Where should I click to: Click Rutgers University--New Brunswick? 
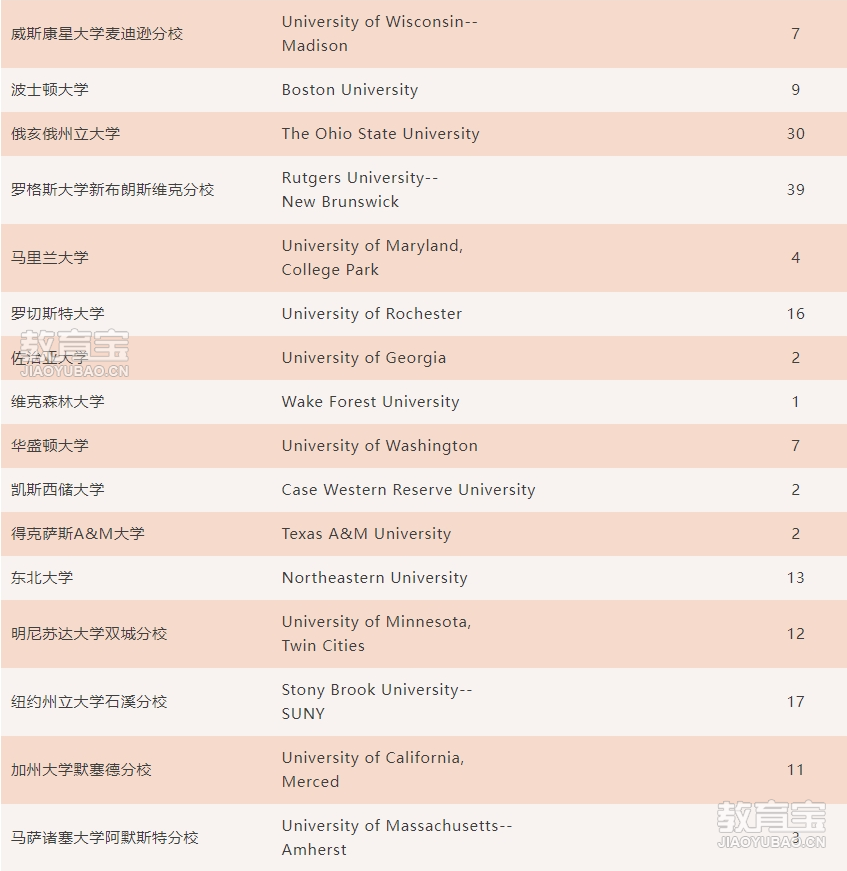tap(360, 189)
